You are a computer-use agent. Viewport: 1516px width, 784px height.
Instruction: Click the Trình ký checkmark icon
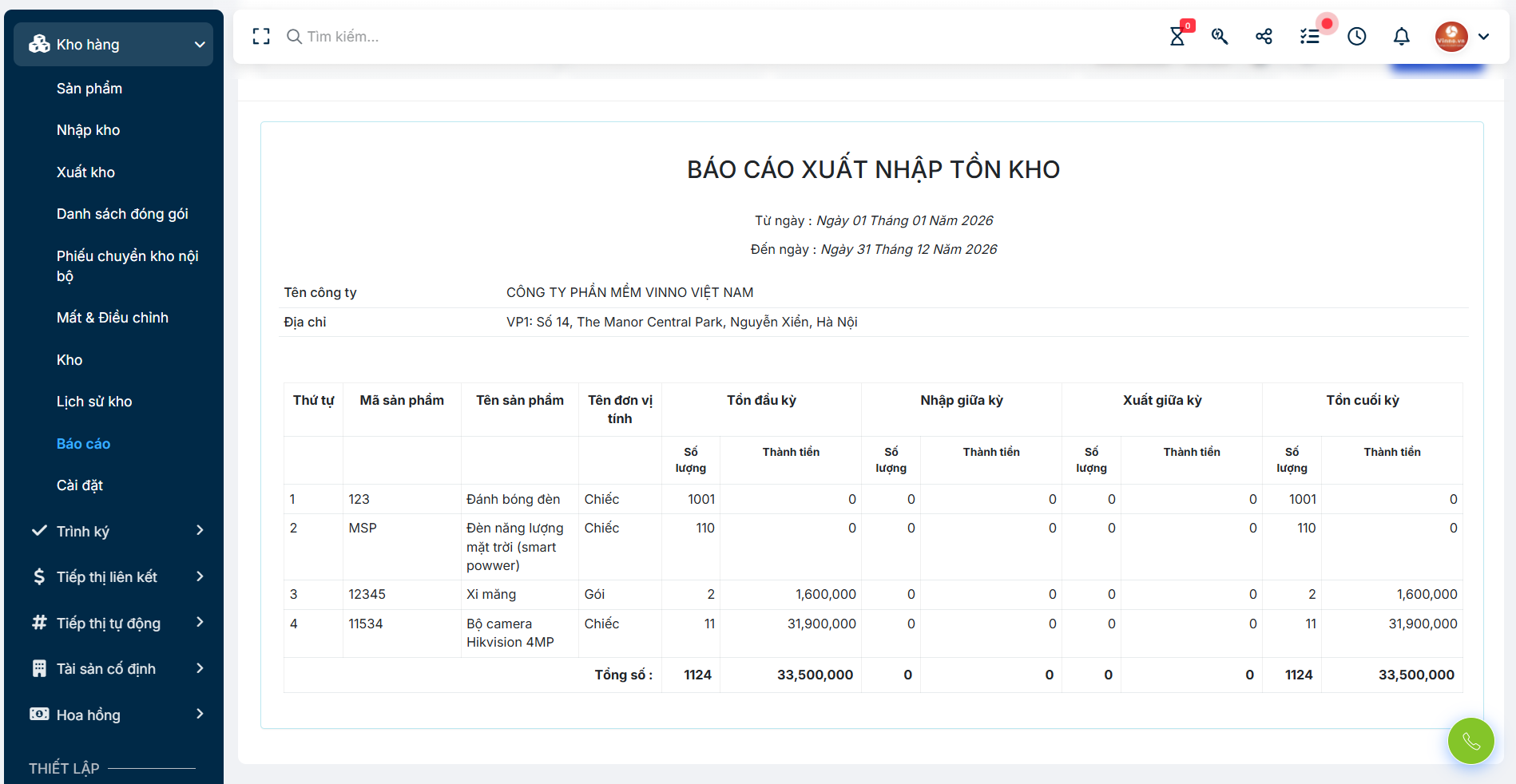click(x=39, y=530)
